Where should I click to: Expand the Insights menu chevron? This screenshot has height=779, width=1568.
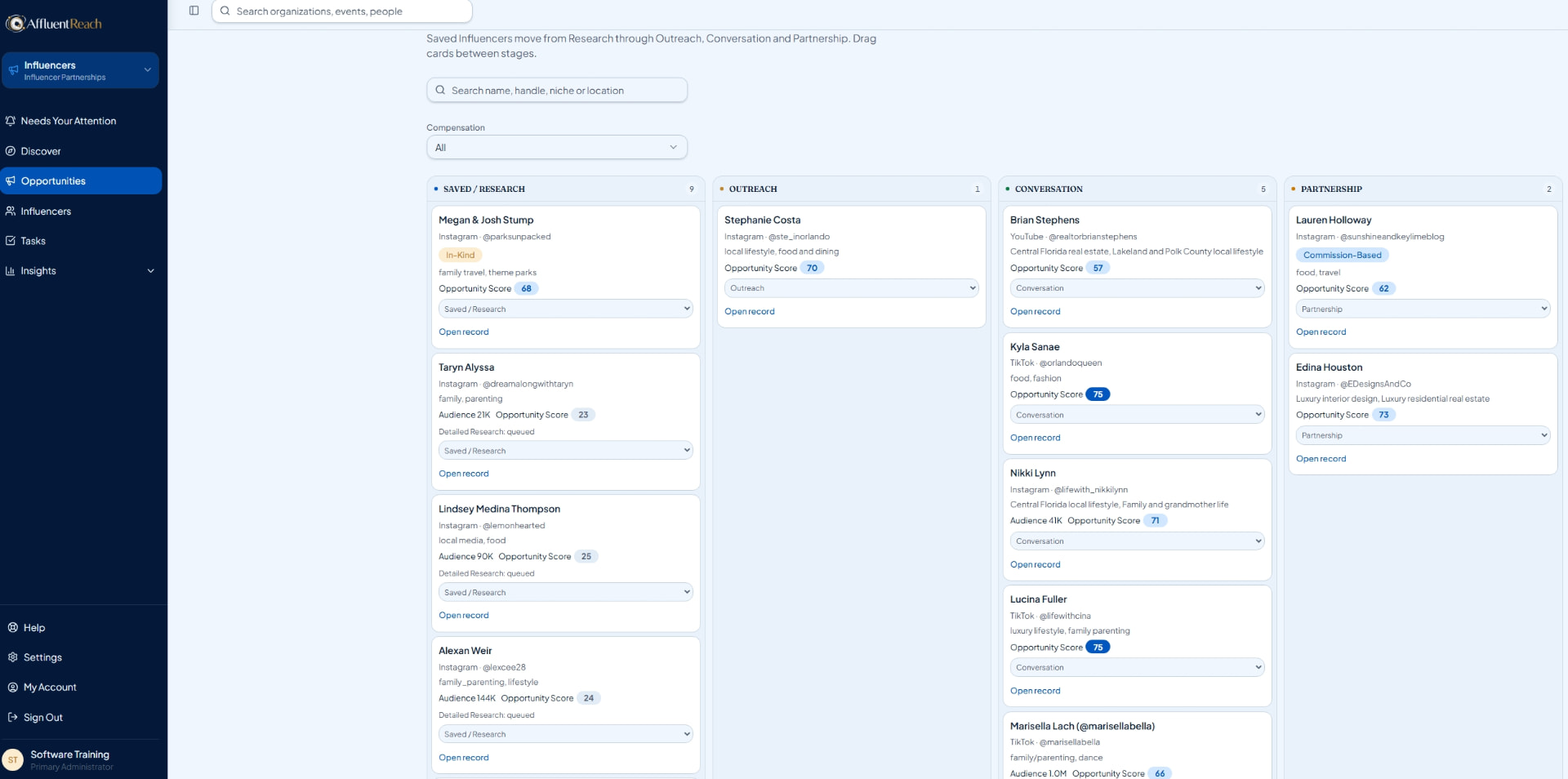[150, 271]
